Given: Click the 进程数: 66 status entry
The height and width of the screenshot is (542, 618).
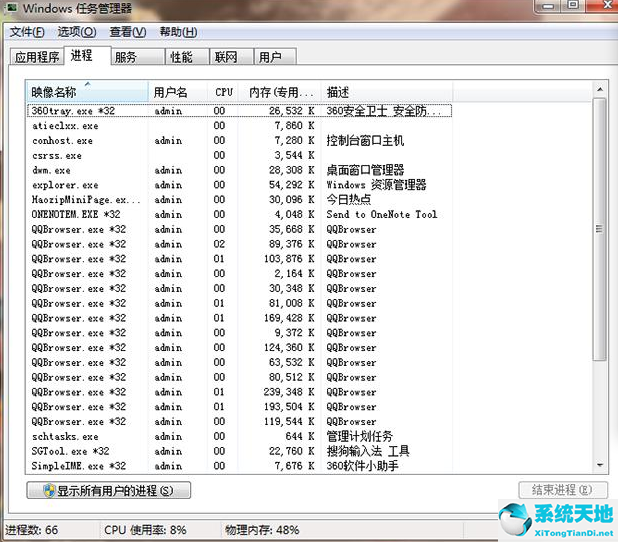Looking at the screenshot, I should click(x=32, y=530).
